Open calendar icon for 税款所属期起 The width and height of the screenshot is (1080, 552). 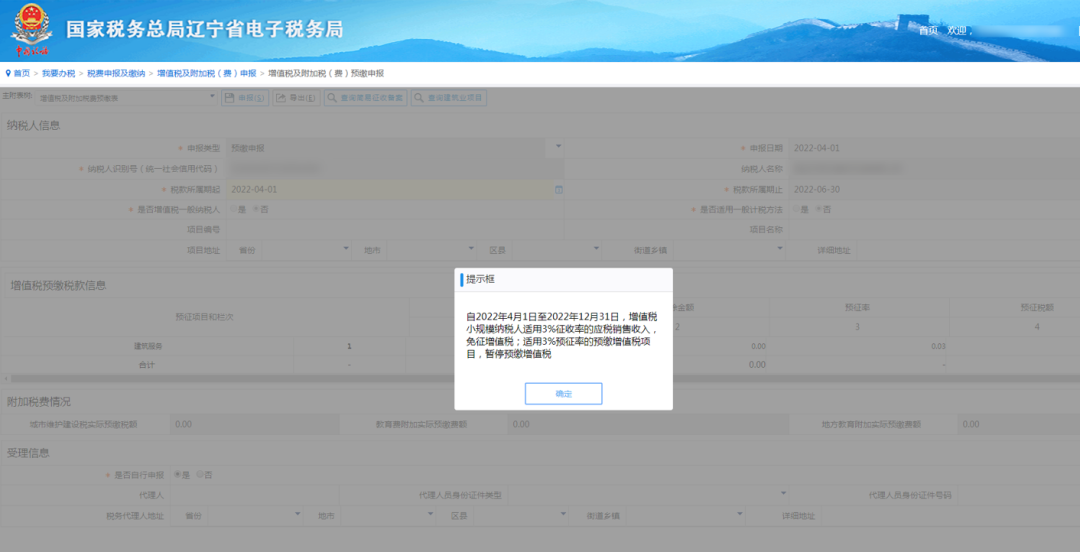click(559, 190)
